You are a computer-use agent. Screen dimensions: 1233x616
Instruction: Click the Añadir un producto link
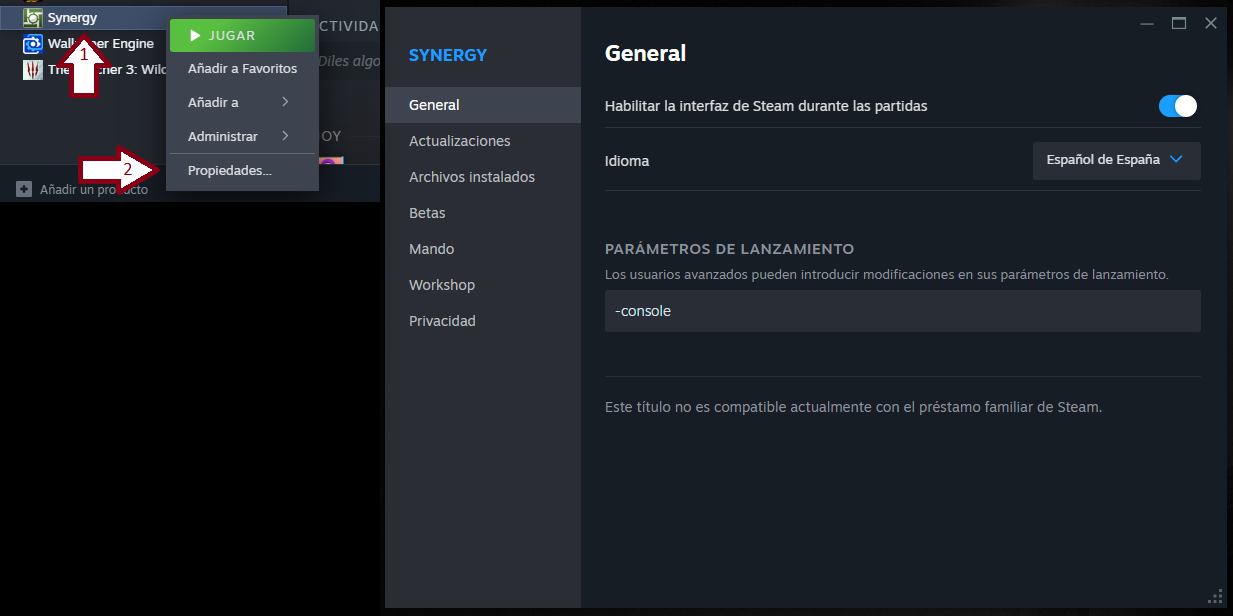pyautogui.click(x=94, y=190)
